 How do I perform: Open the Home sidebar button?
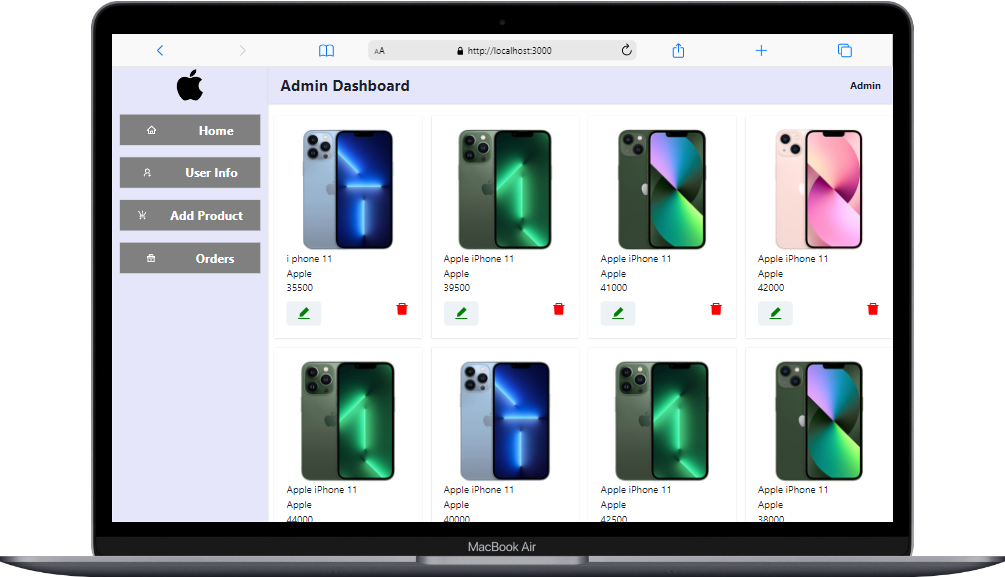190,130
